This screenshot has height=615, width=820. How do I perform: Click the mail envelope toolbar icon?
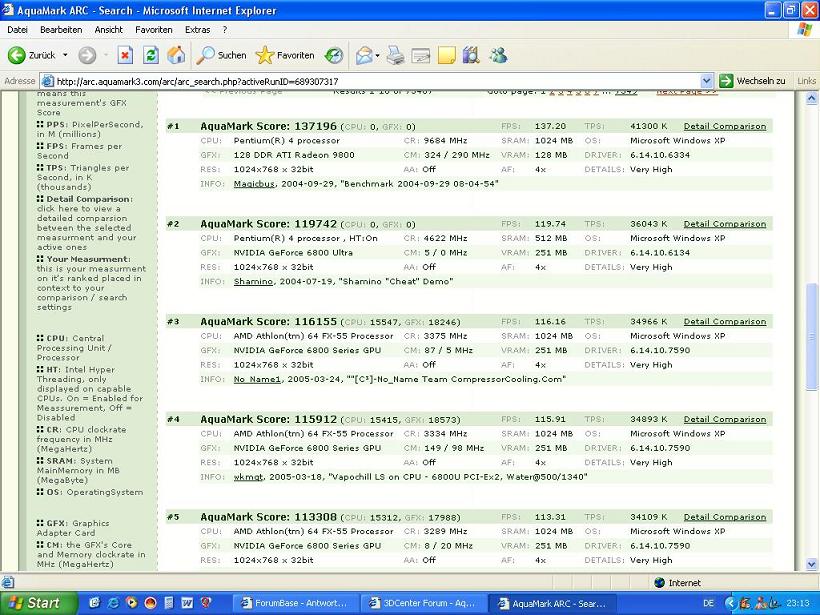point(364,55)
